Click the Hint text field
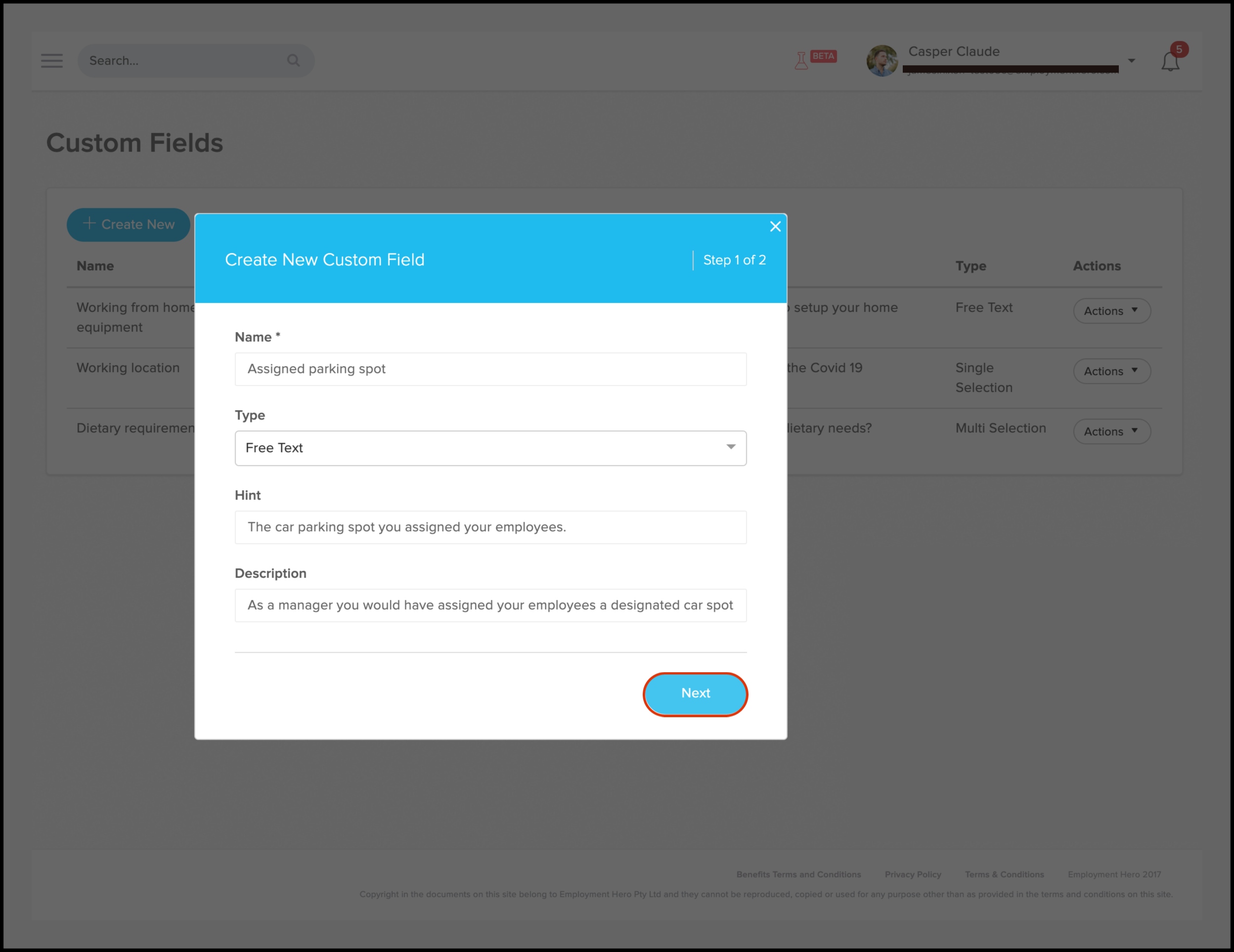This screenshot has width=1234, height=952. pyautogui.click(x=490, y=527)
